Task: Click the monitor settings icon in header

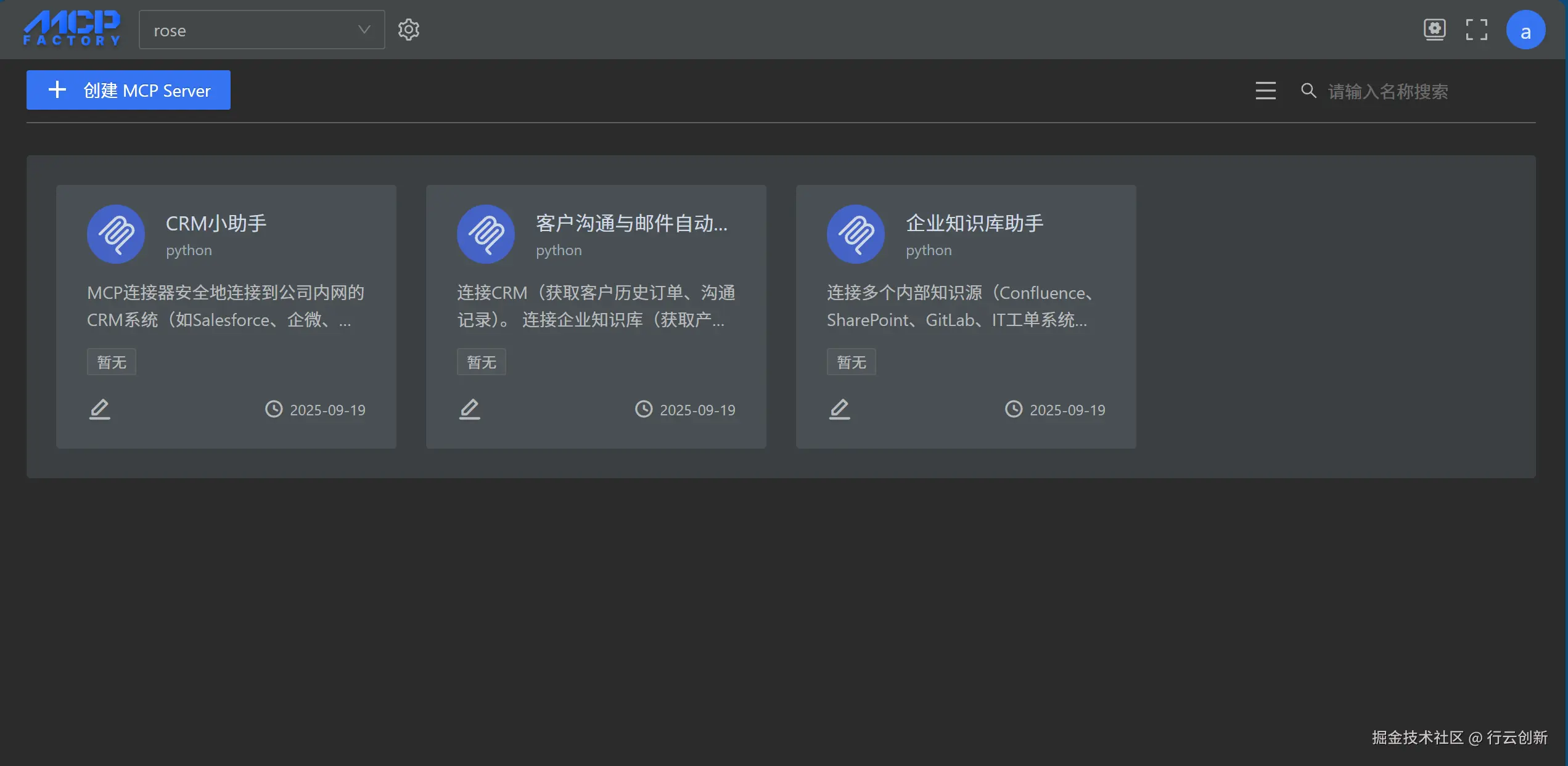Action: [x=1434, y=29]
